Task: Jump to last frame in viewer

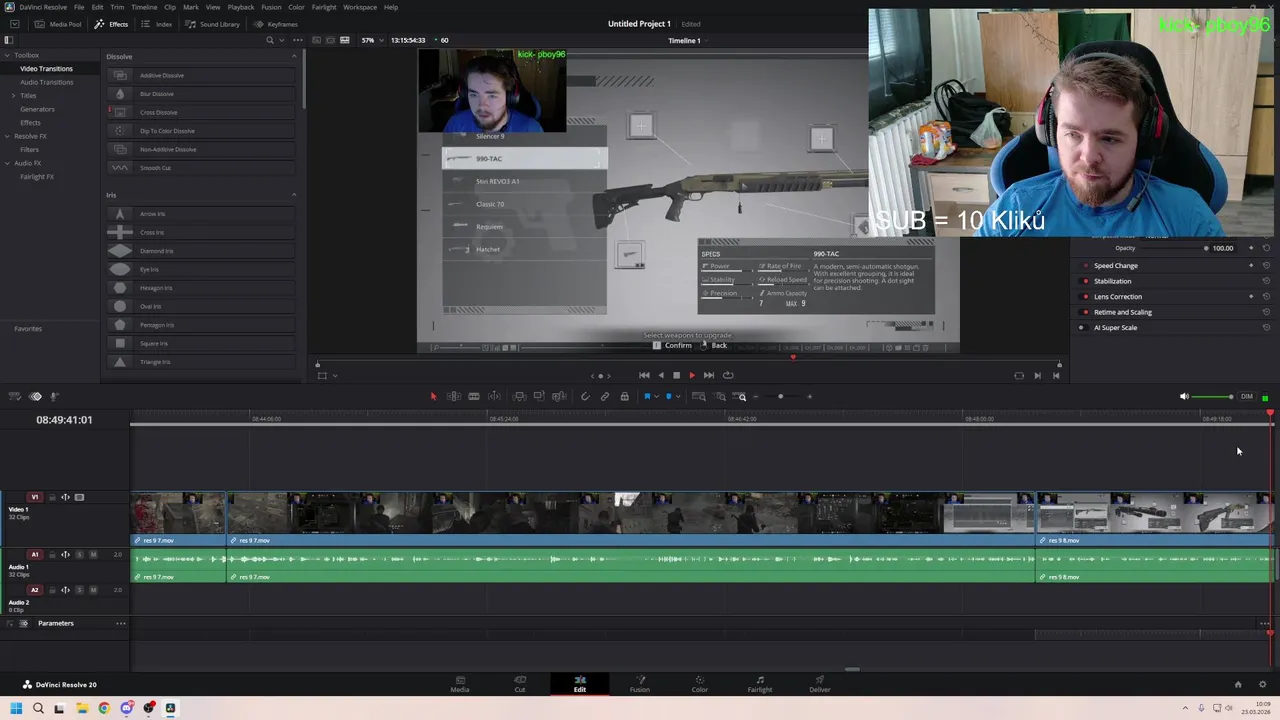Action: coord(709,375)
